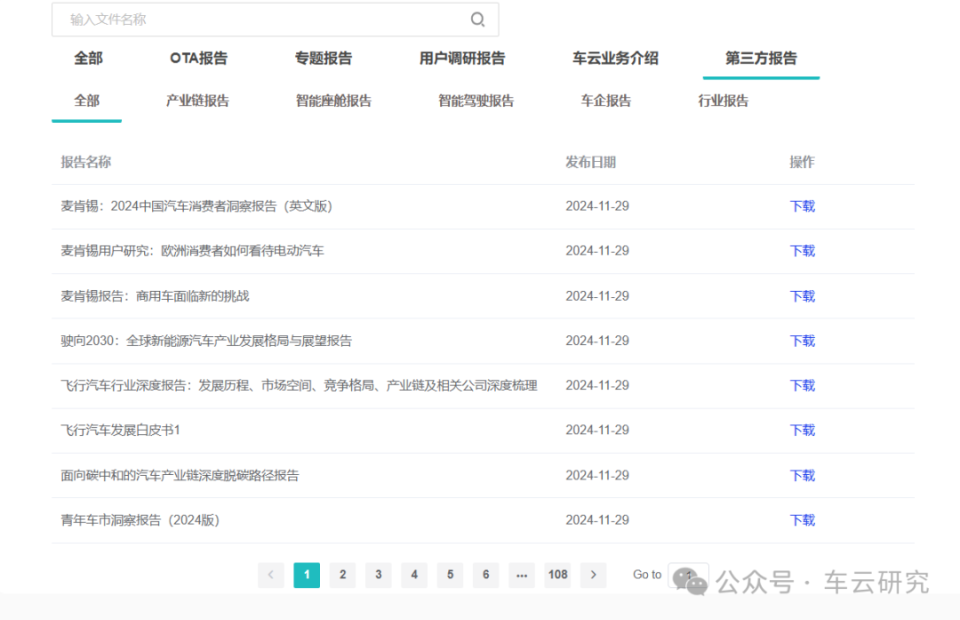Expand more pages ellipsis button
The width and height of the screenshot is (960, 620).
521,575
